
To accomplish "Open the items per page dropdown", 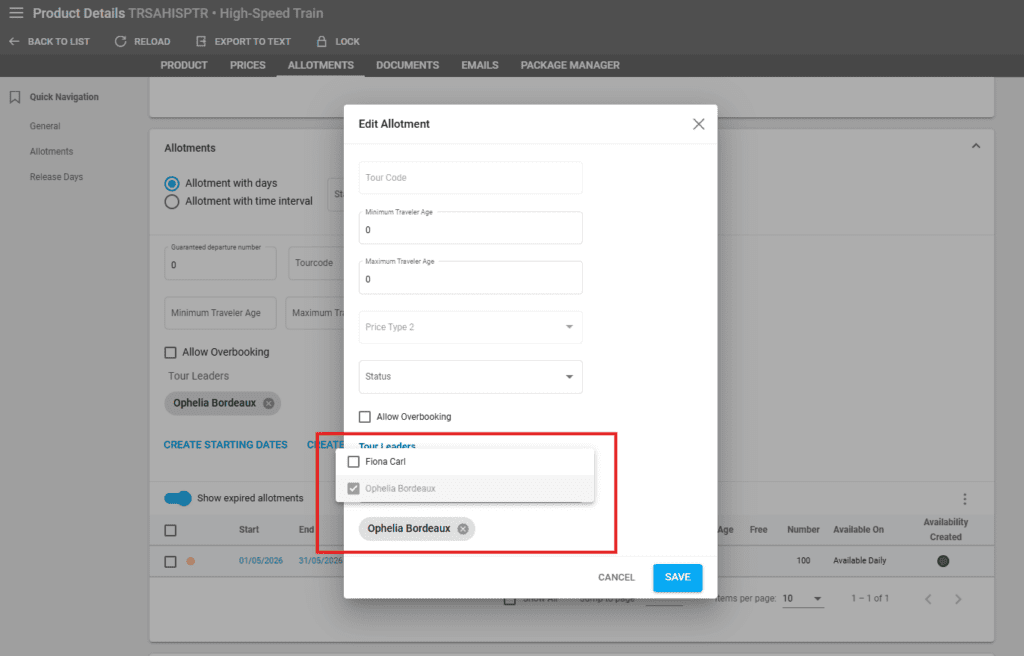I will (802, 598).
